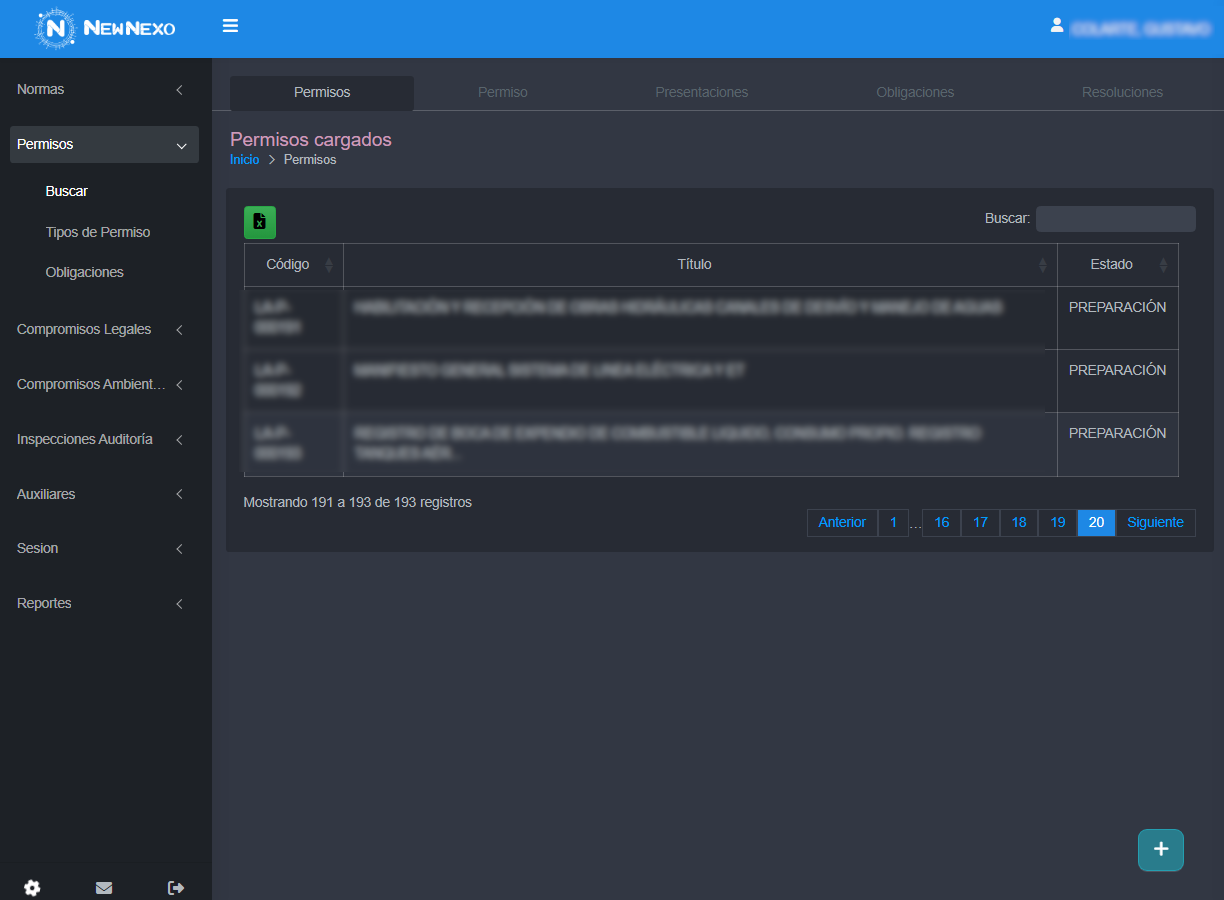Open messages envelope icon
Image resolution: width=1224 pixels, height=900 pixels.
coord(104,887)
